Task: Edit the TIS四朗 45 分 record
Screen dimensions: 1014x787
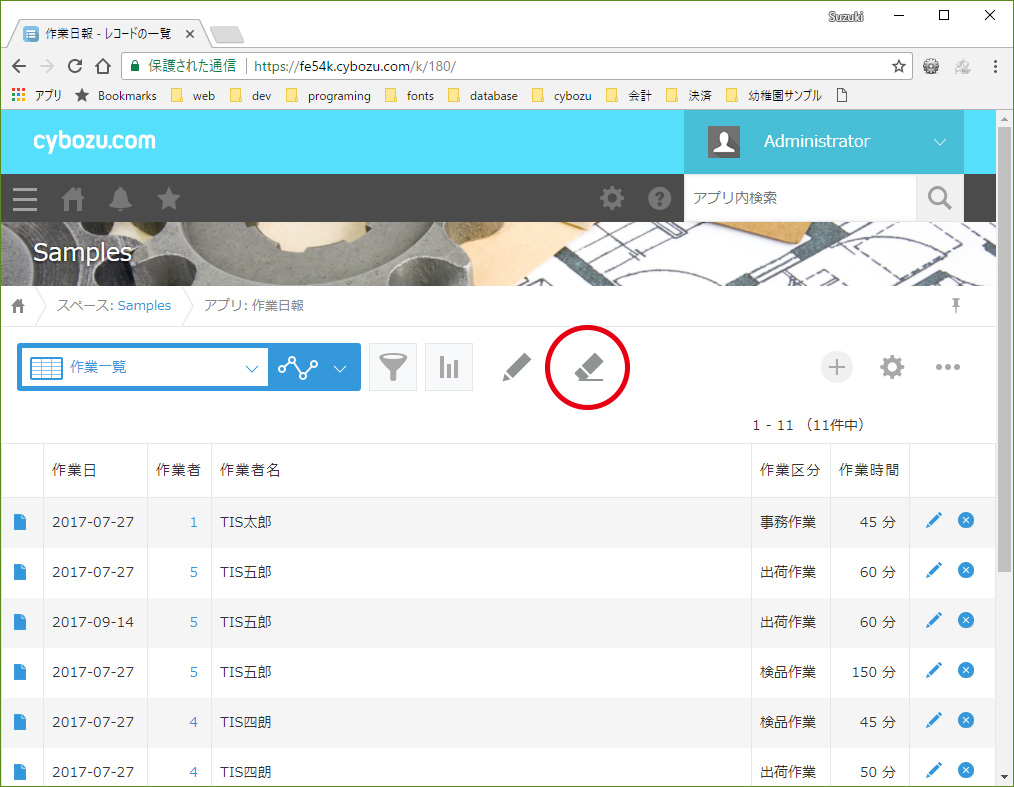Action: [x=934, y=720]
